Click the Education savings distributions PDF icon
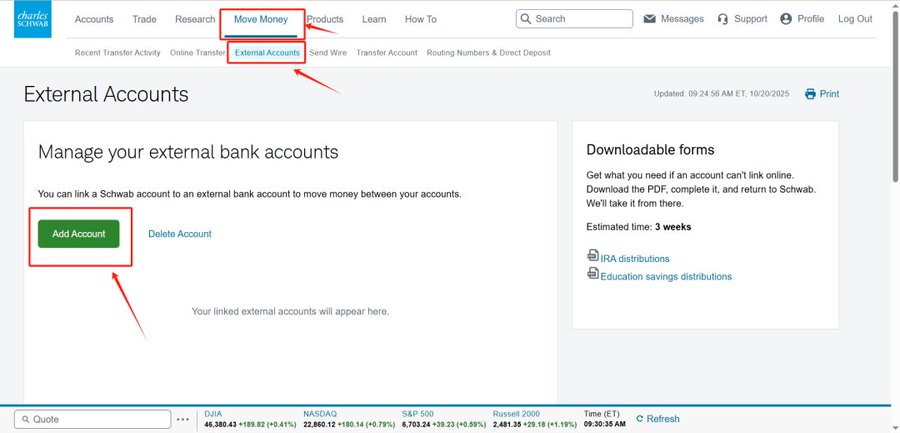 (x=593, y=273)
